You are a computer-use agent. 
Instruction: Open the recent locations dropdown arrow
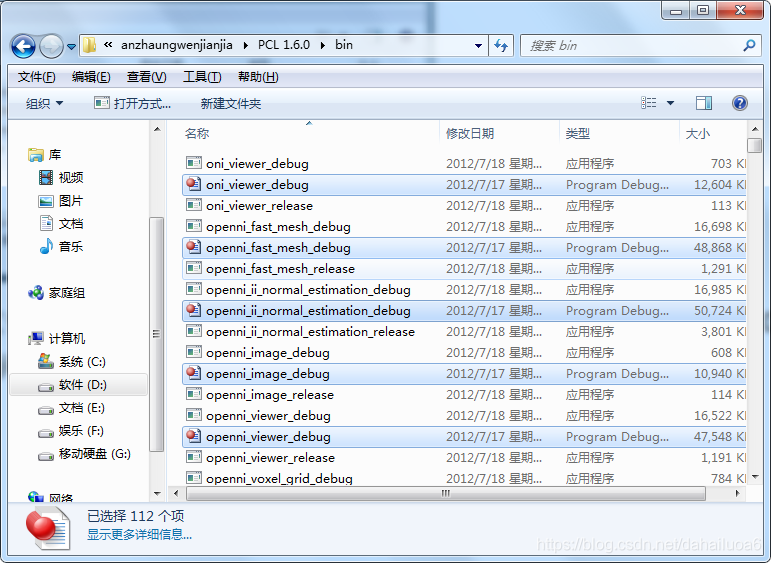(x=72, y=47)
